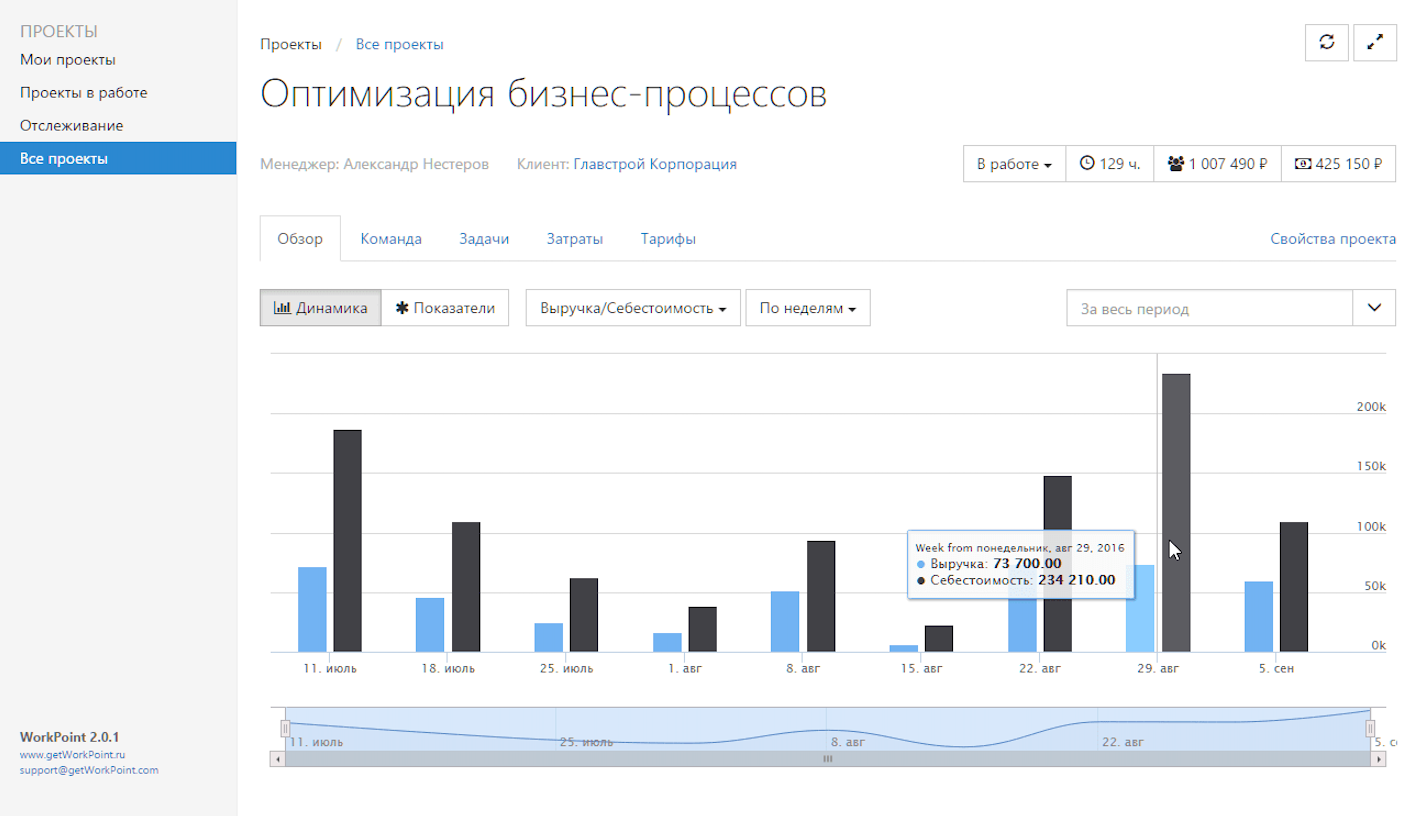Open Свойства проекта link
This screenshot has width=1417, height=816.
[x=1332, y=239]
